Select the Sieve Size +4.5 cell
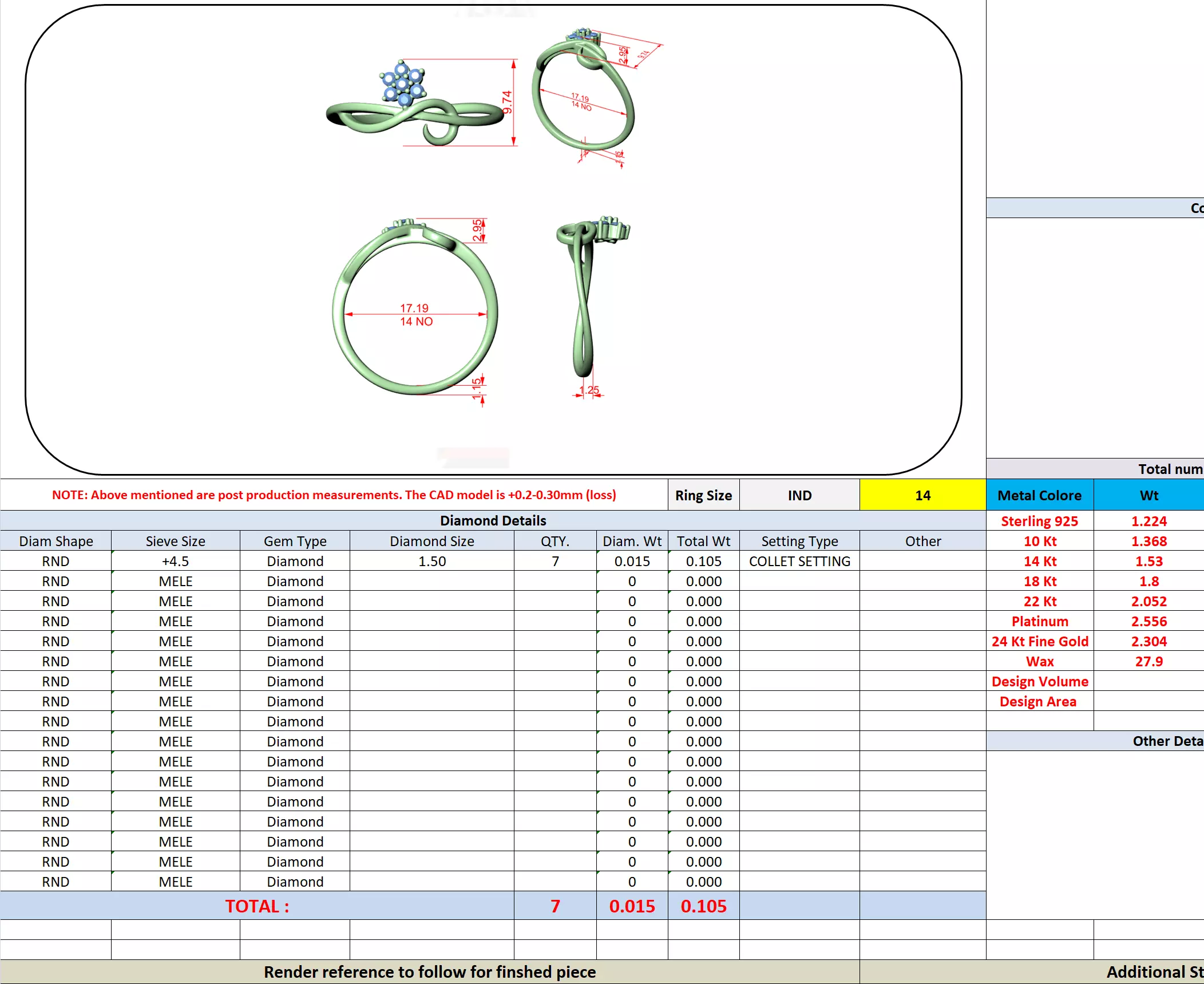Image resolution: width=1204 pixels, height=984 pixels. click(175, 561)
